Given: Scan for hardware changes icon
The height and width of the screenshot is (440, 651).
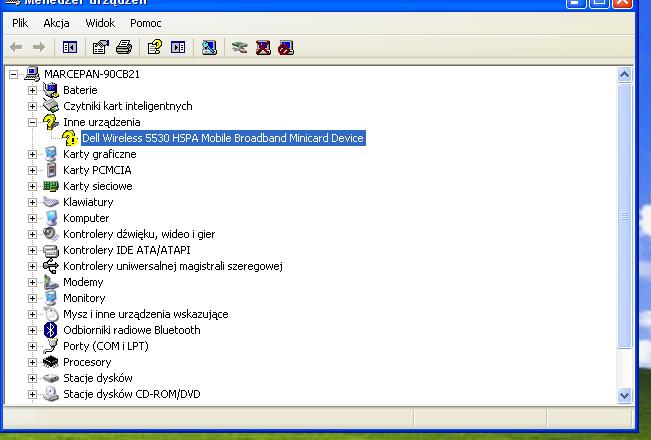Looking at the screenshot, I should tap(209, 47).
